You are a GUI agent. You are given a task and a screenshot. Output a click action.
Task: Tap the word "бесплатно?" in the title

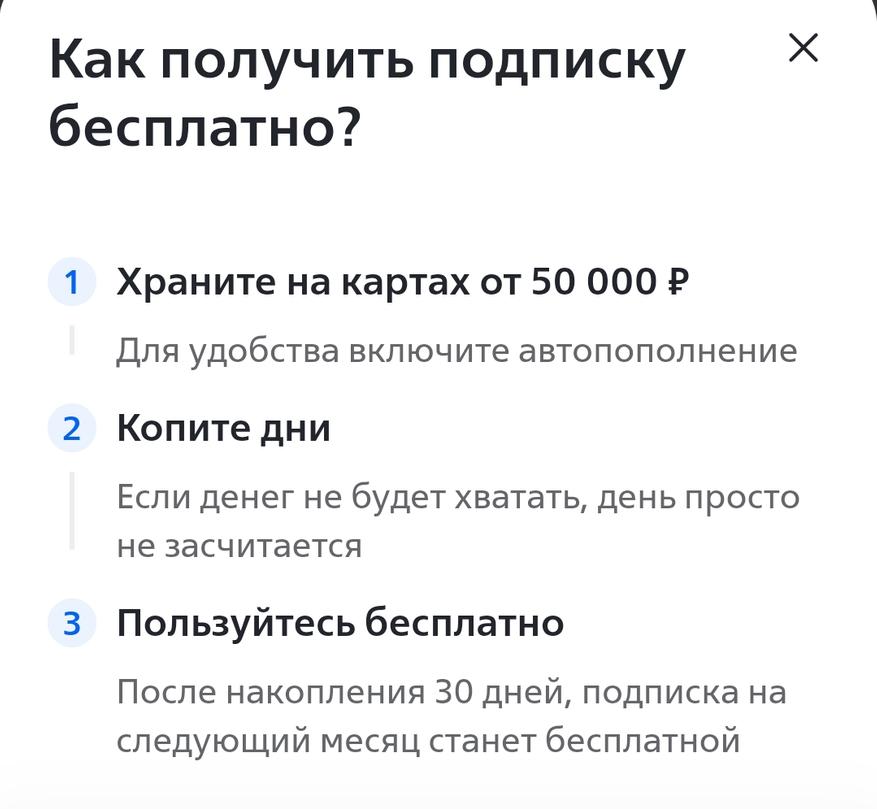coord(203,128)
